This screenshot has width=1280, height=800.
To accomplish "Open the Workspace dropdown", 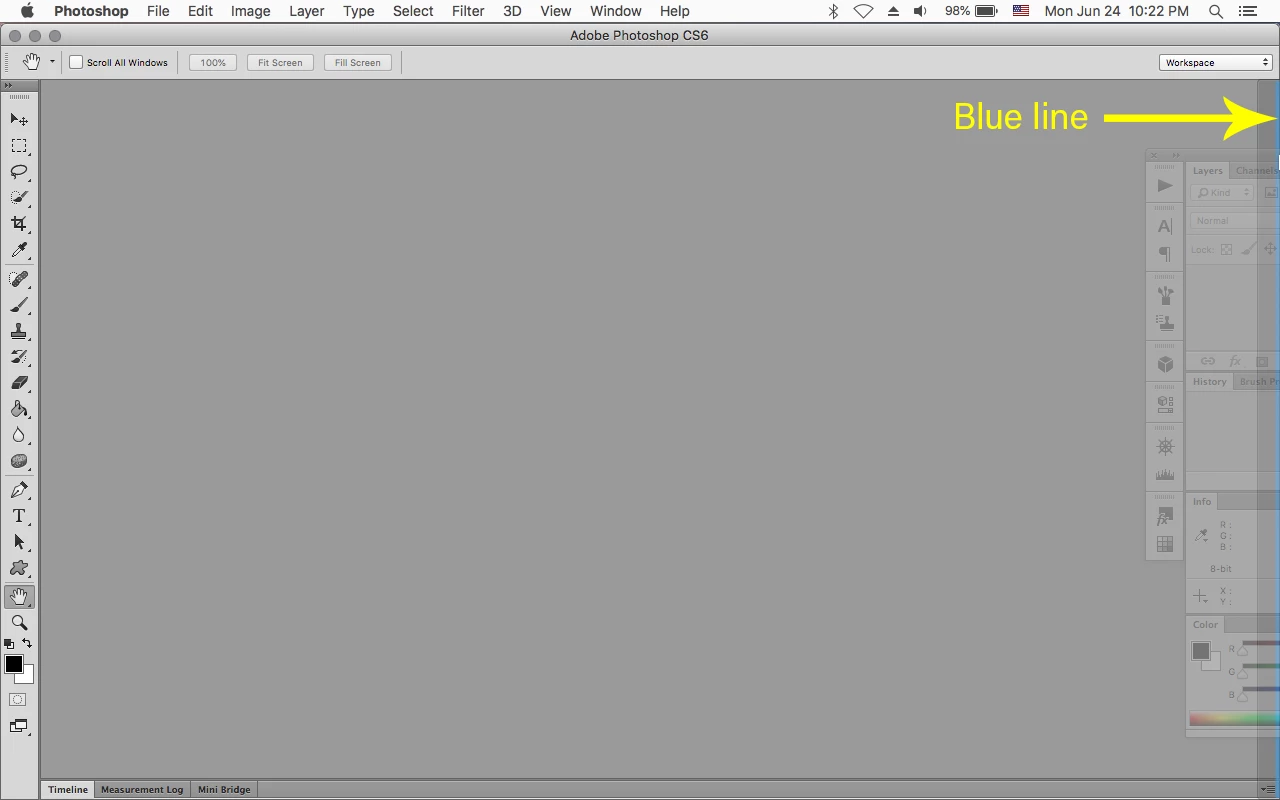I will click(x=1216, y=62).
